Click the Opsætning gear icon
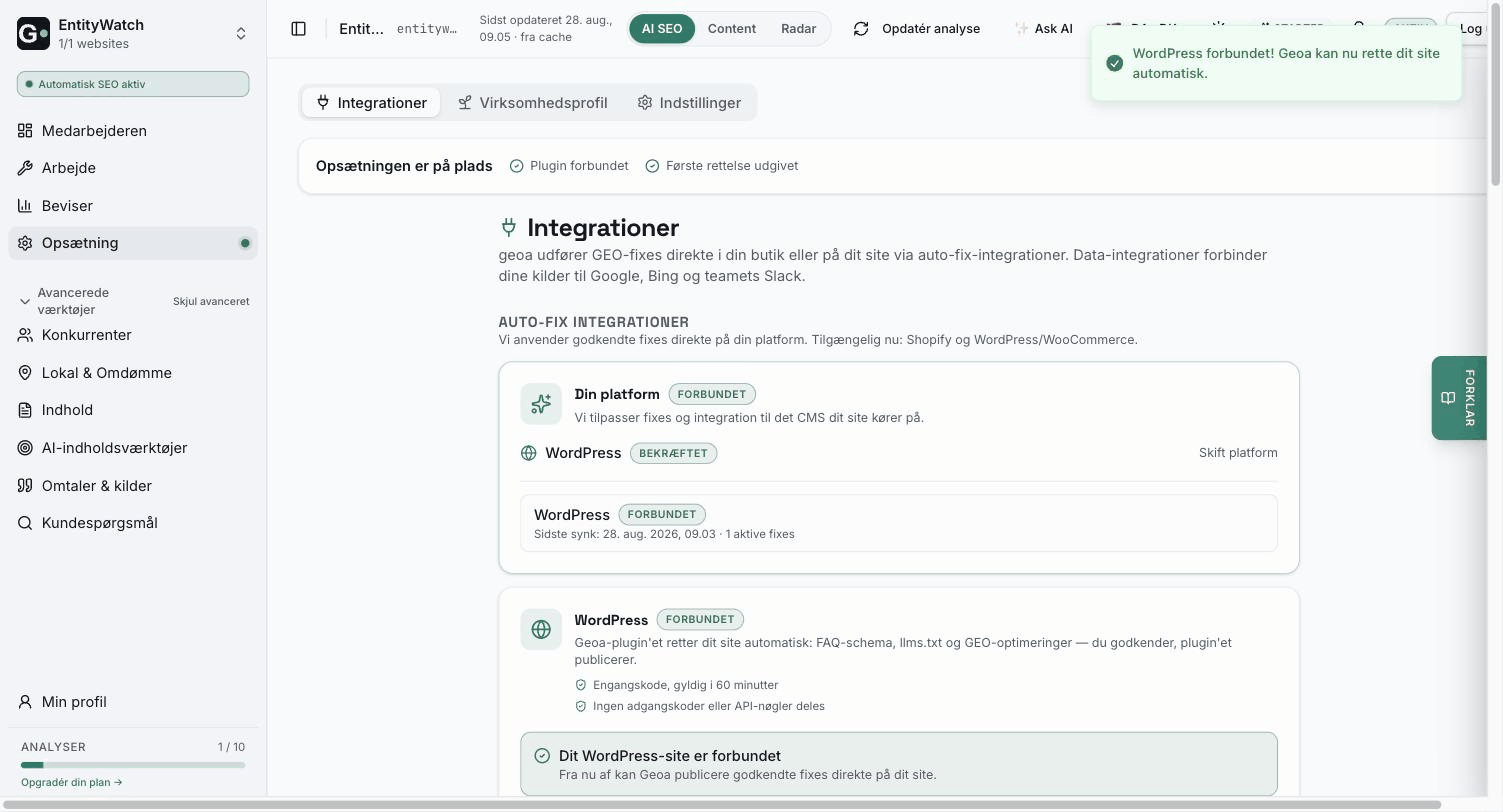The height and width of the screenshot is (812, 1503). coord(25,243)
